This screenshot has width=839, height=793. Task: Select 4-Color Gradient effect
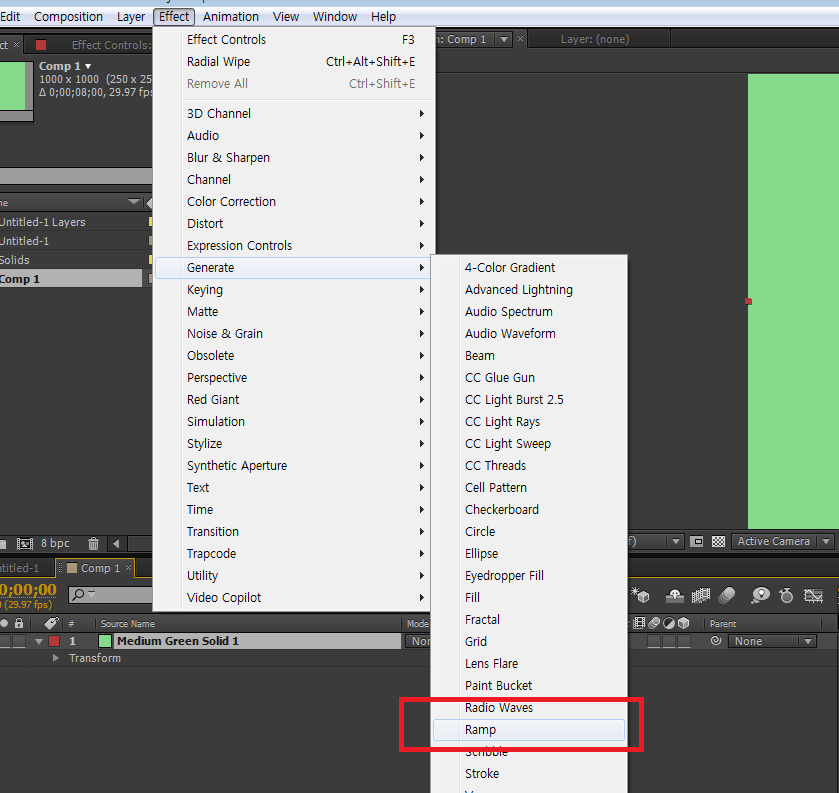coord(529,268)
